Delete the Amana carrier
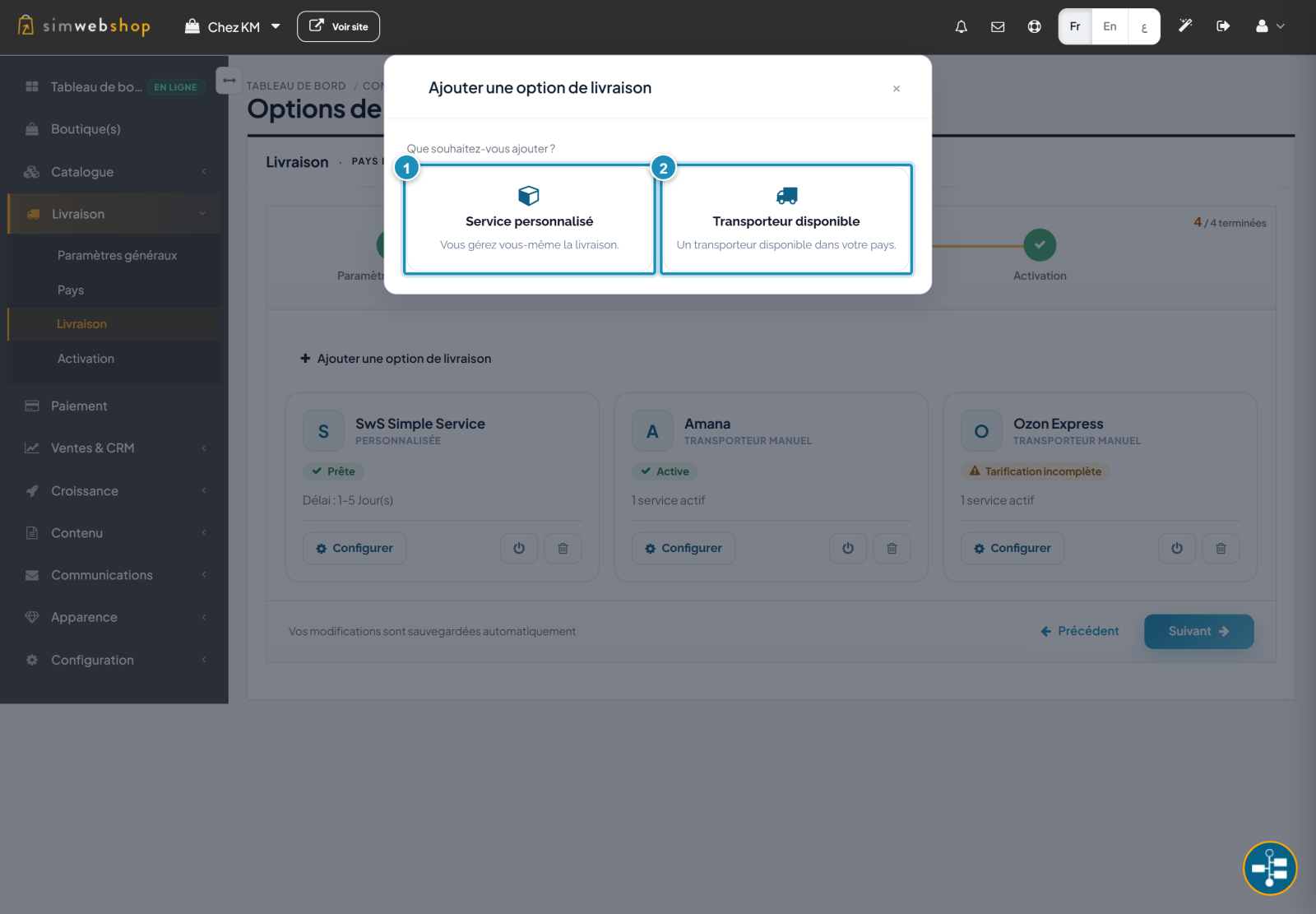The height and width of the screenshot is (914, 1316). click(x=892, y=548)
